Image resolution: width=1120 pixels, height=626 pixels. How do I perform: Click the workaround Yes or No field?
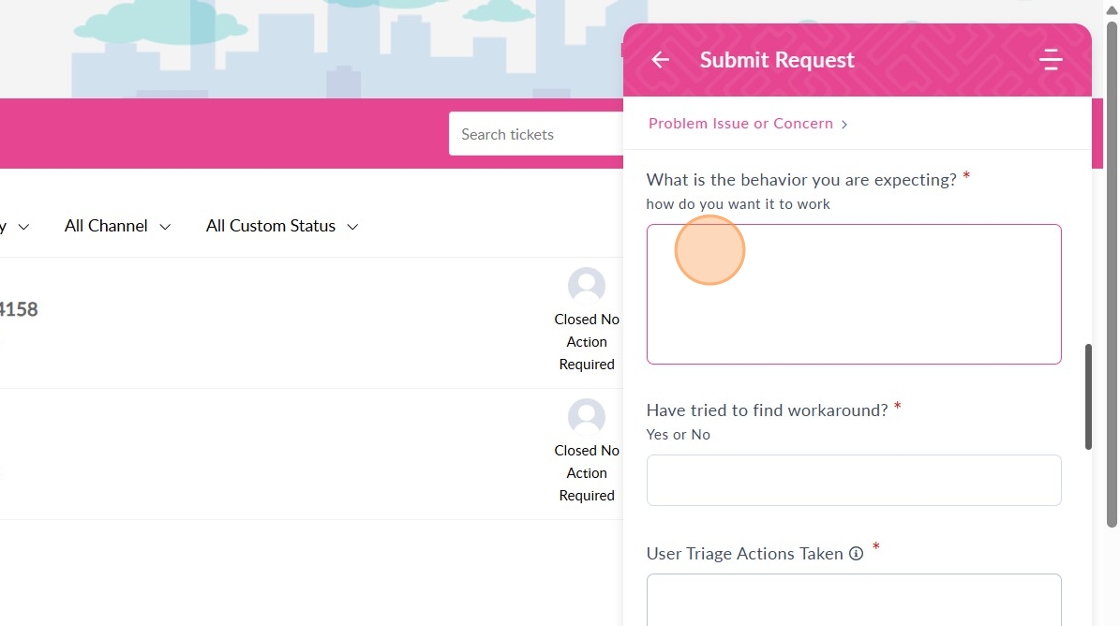pos(853,480)
